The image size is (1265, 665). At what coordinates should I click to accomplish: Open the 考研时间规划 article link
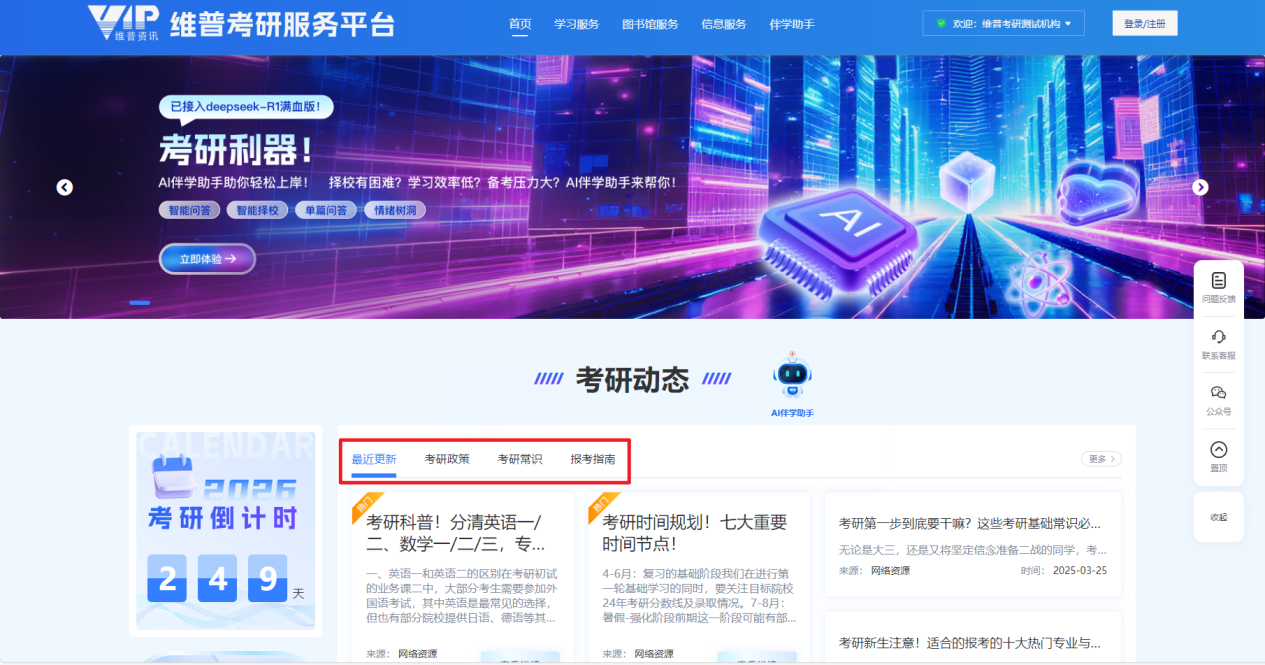pos(694,533)
